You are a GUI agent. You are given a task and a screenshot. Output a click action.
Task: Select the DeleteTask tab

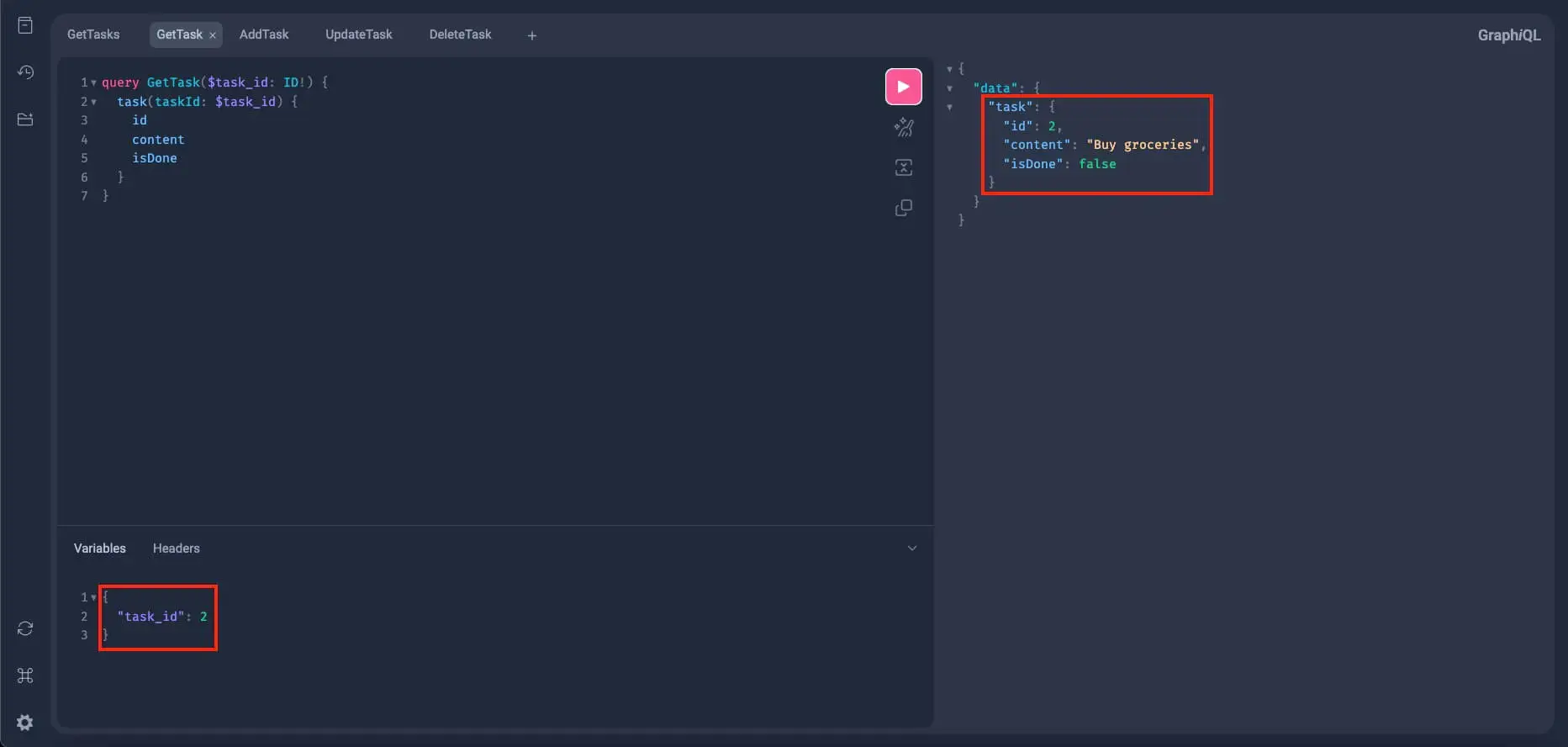pos(460,34)
